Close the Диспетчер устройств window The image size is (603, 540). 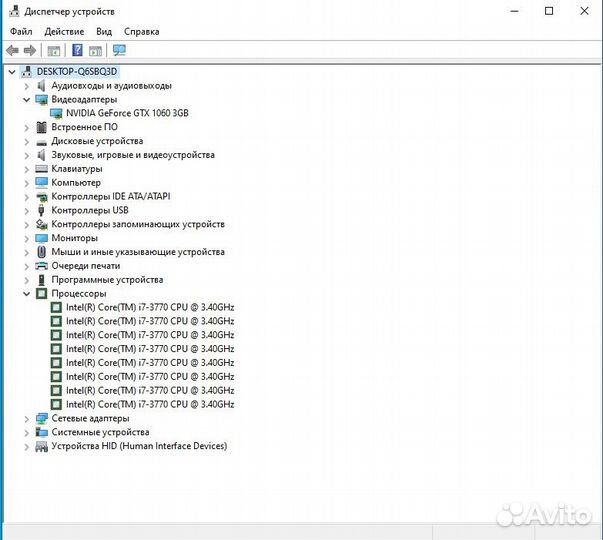click(x=584, y=11)
